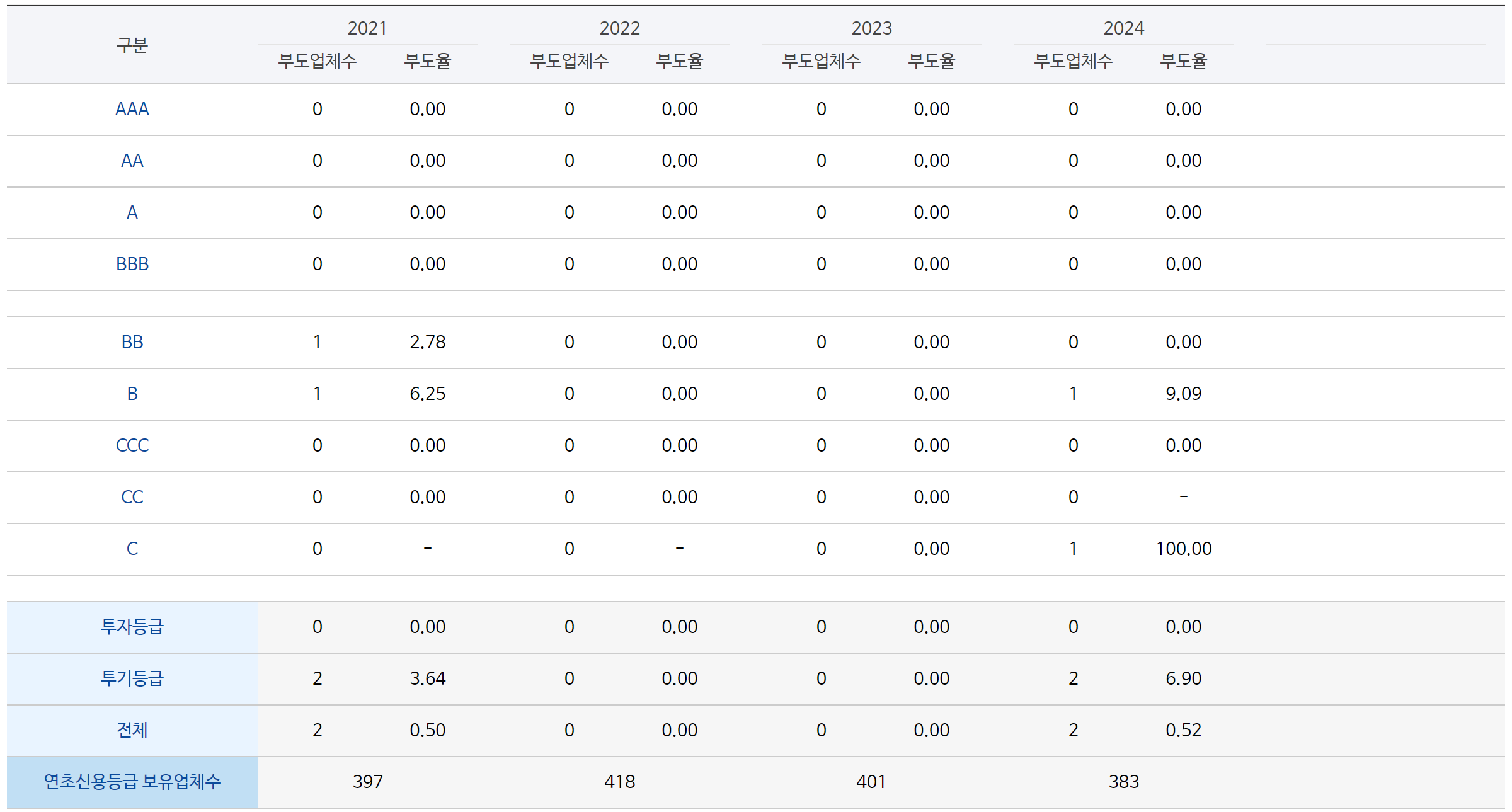Open the C rating row link

coord(132,549)
